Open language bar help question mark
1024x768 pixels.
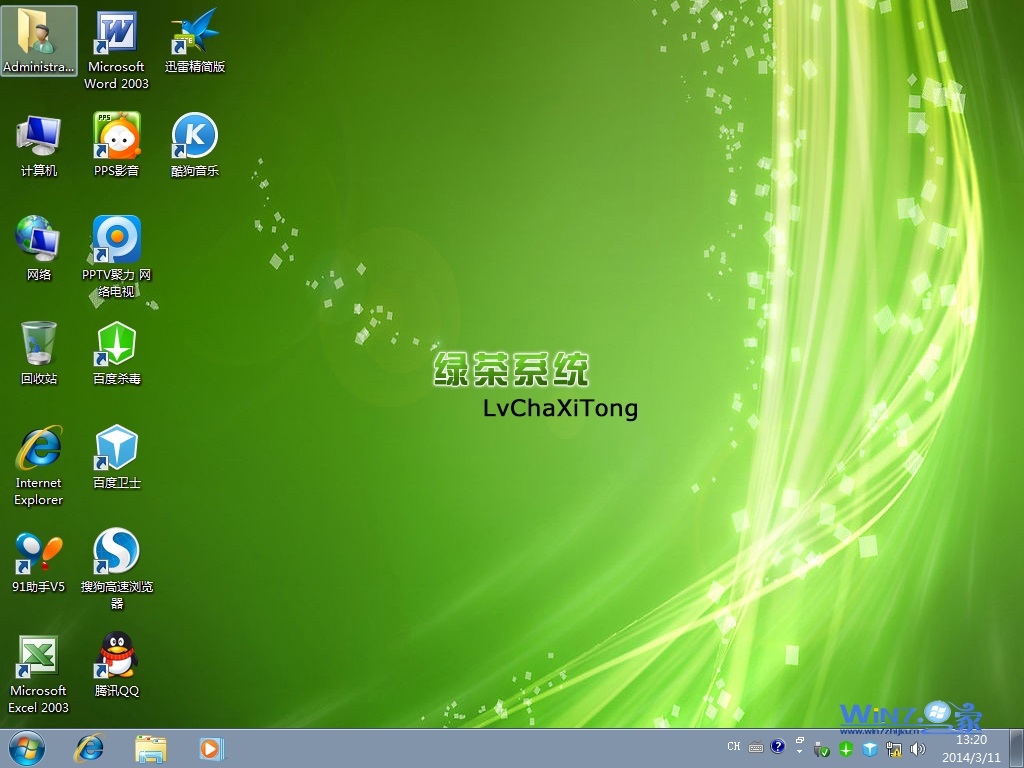(777, 746)
